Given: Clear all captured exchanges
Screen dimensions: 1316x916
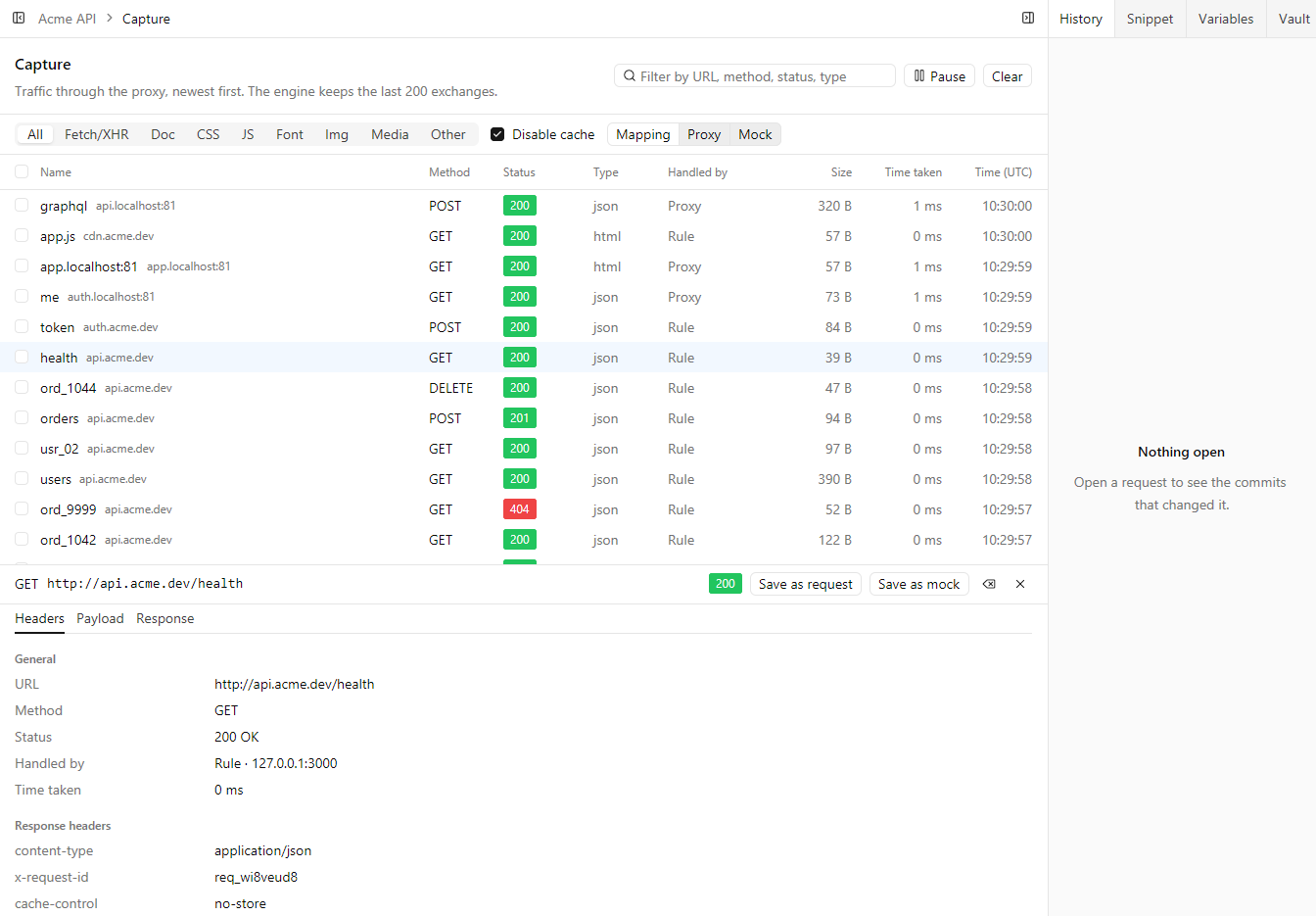Looking at the screenshot, I should click(x=1007, y=76).
